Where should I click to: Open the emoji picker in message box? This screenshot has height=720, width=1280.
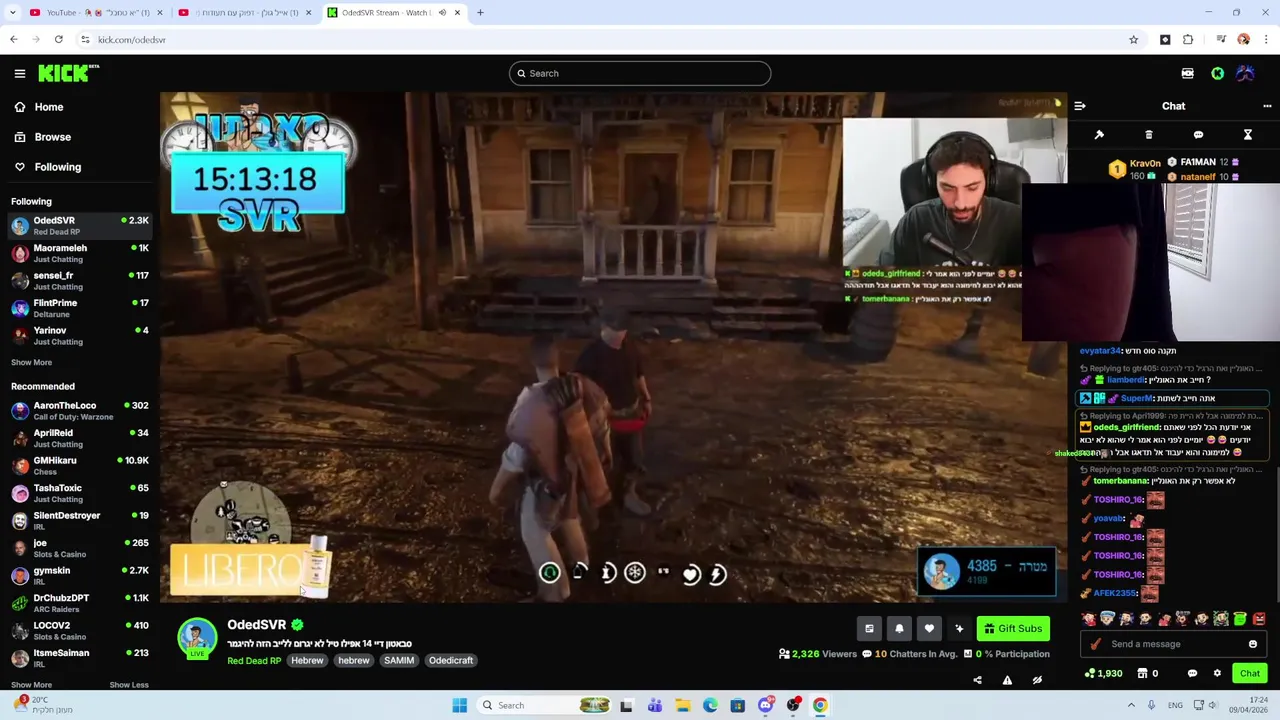[x=1253, y=644]
